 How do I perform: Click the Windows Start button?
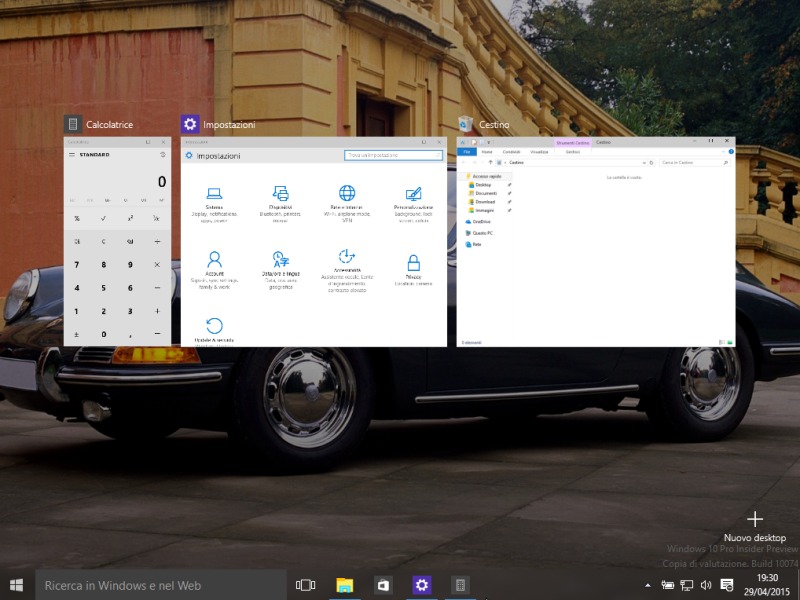tap(17, 585)
